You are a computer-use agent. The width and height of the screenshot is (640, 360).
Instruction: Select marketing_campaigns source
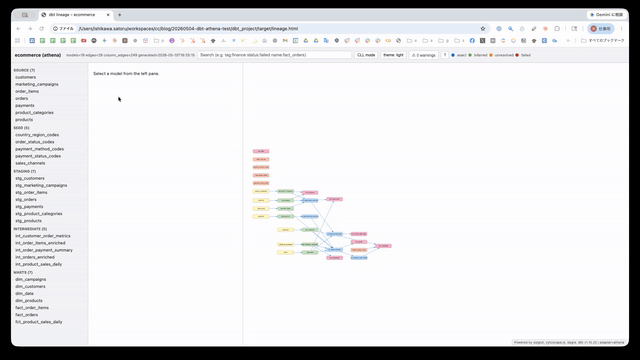tap(37, 84)
